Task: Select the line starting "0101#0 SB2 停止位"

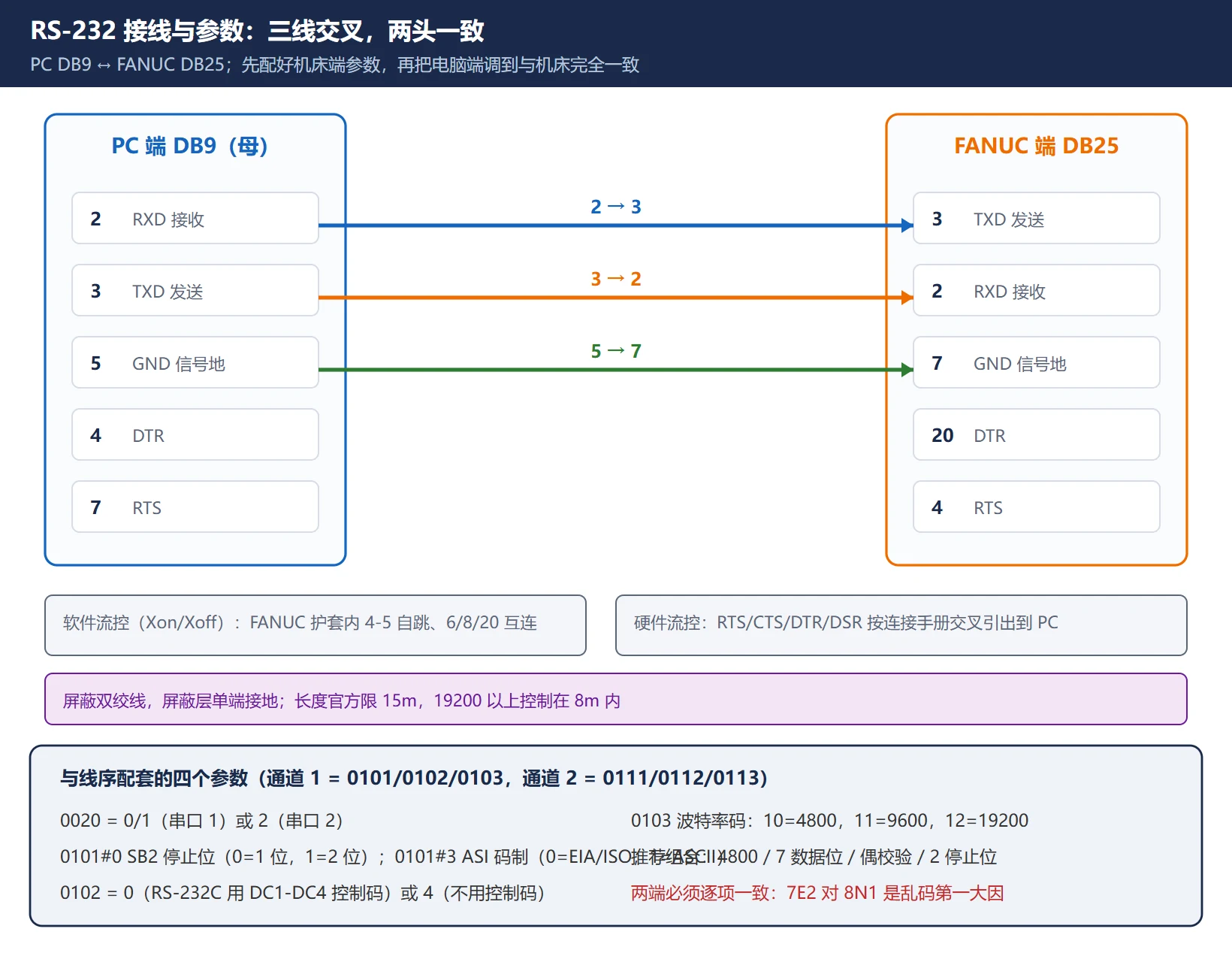Action: (x=393, y=857)
